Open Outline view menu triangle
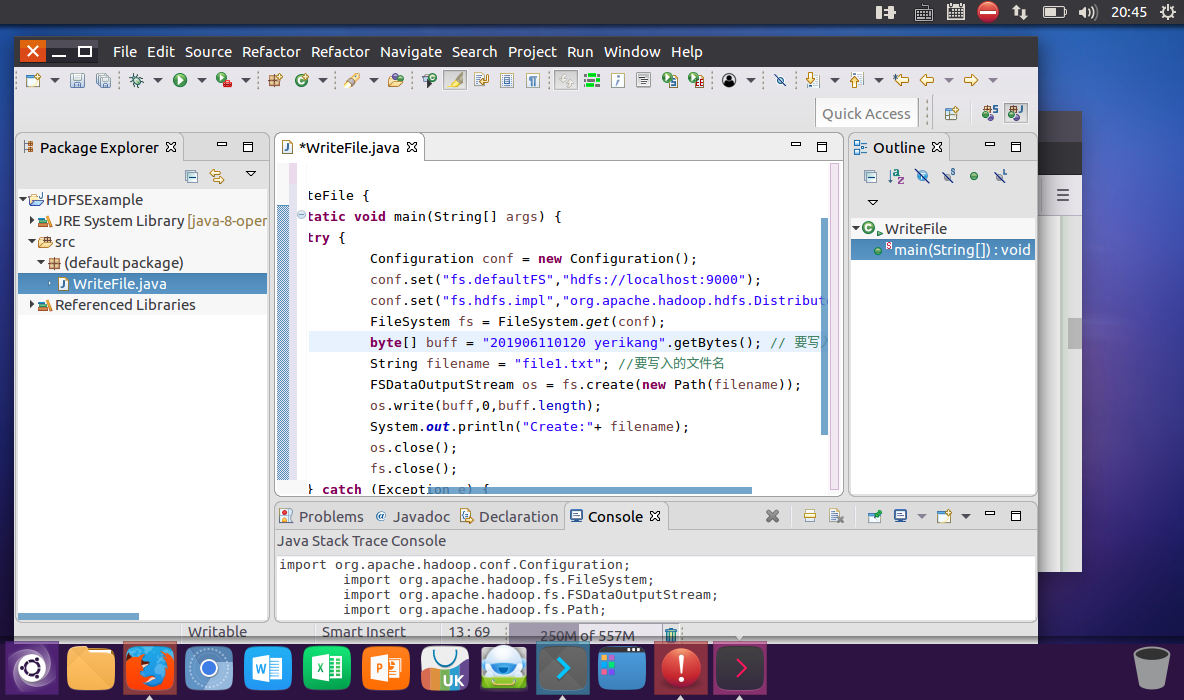Screen dimensions: 1184x700 coord(873,202)
